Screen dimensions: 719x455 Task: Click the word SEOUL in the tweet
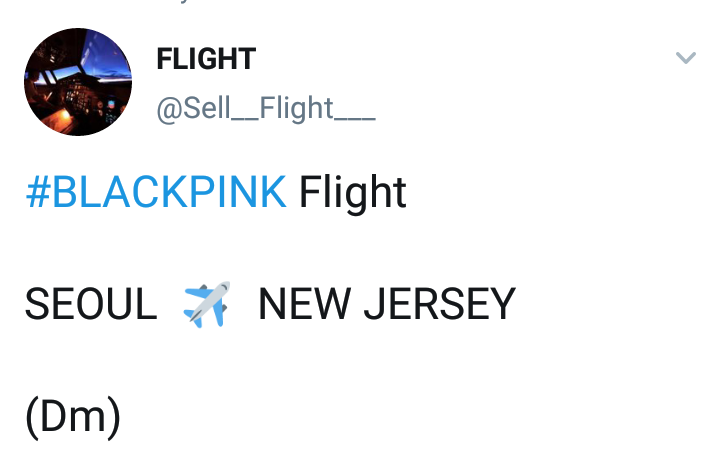pyautogui.click(x=91, y=305)
